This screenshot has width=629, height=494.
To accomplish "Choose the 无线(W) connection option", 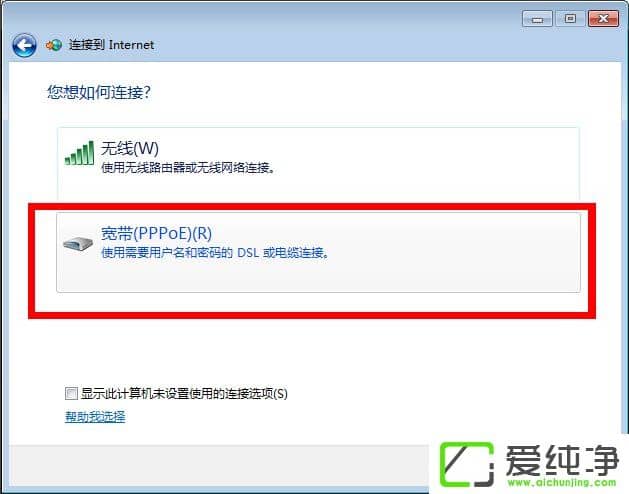I will (x=318, y=163).
